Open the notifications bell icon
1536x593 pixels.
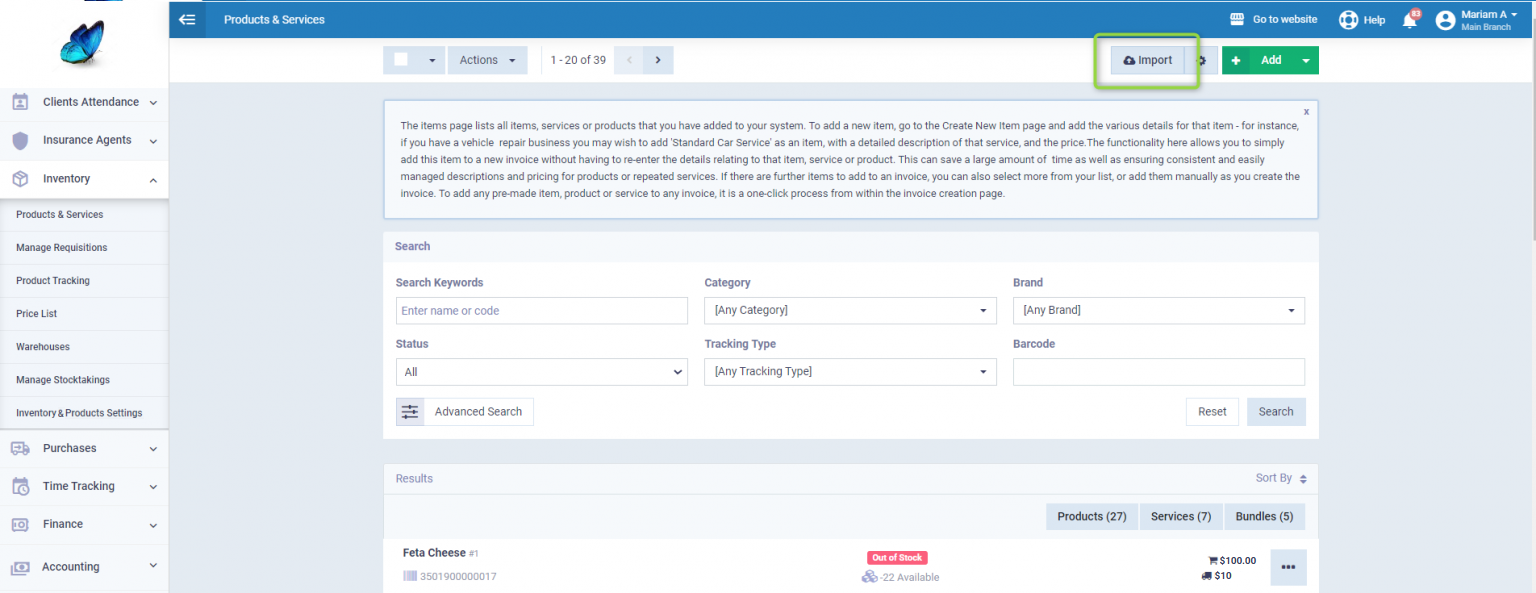[x=1410, y=20]
